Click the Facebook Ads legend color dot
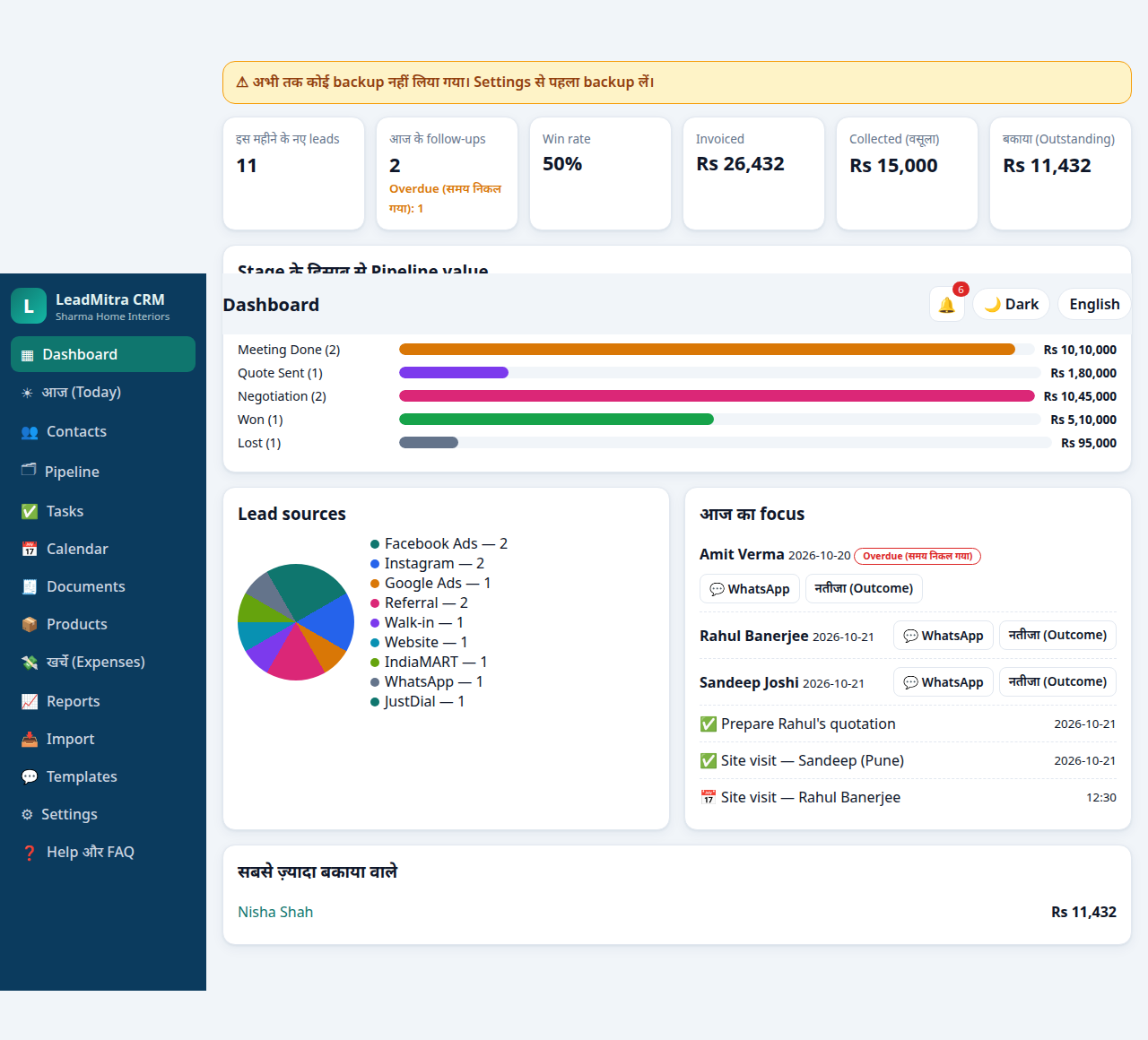The height and width of the screenshot is (1040, 1148). [x=375, y=543]
